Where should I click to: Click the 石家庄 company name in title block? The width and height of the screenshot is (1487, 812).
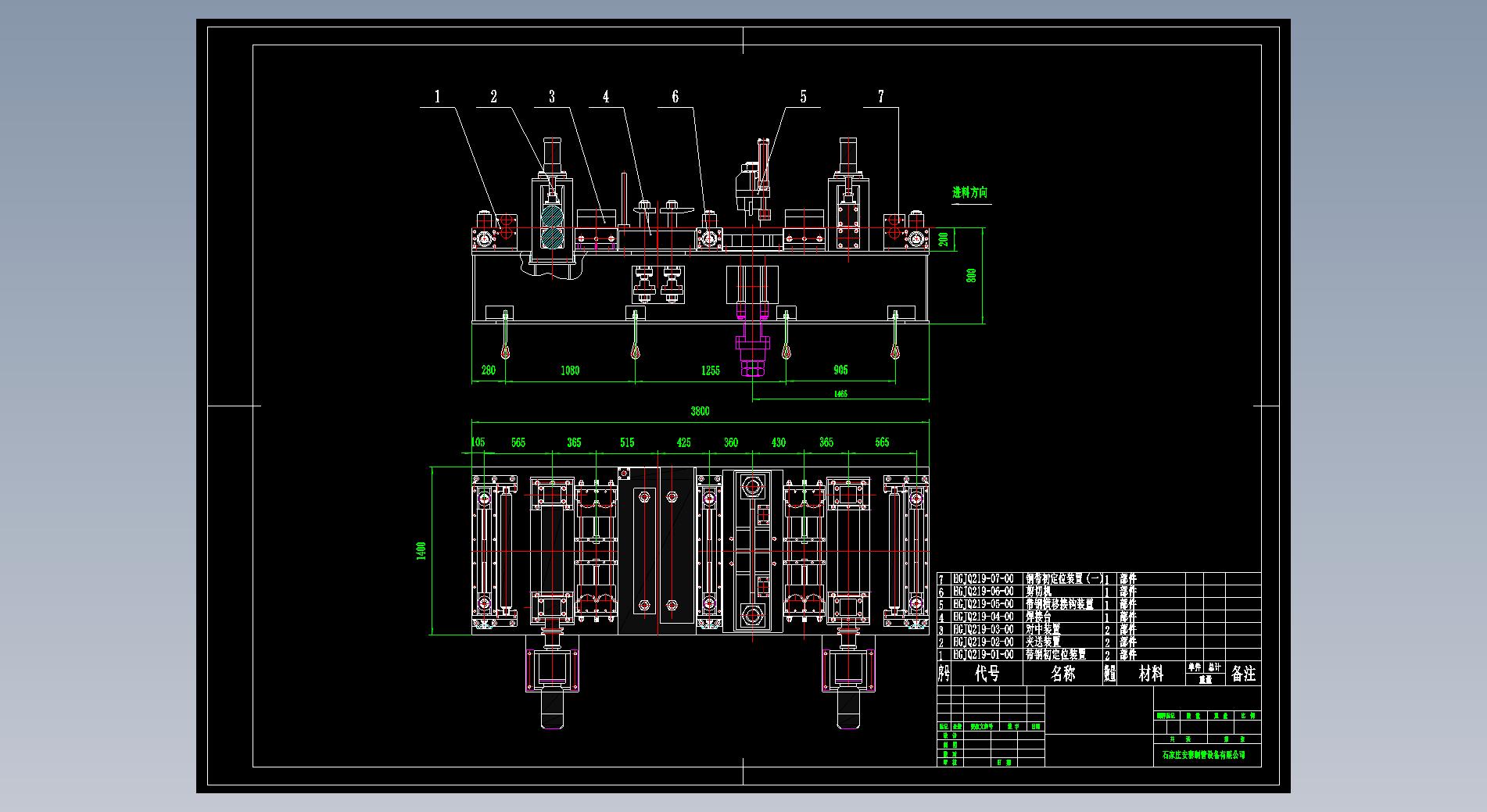(x=1203, y=755)
